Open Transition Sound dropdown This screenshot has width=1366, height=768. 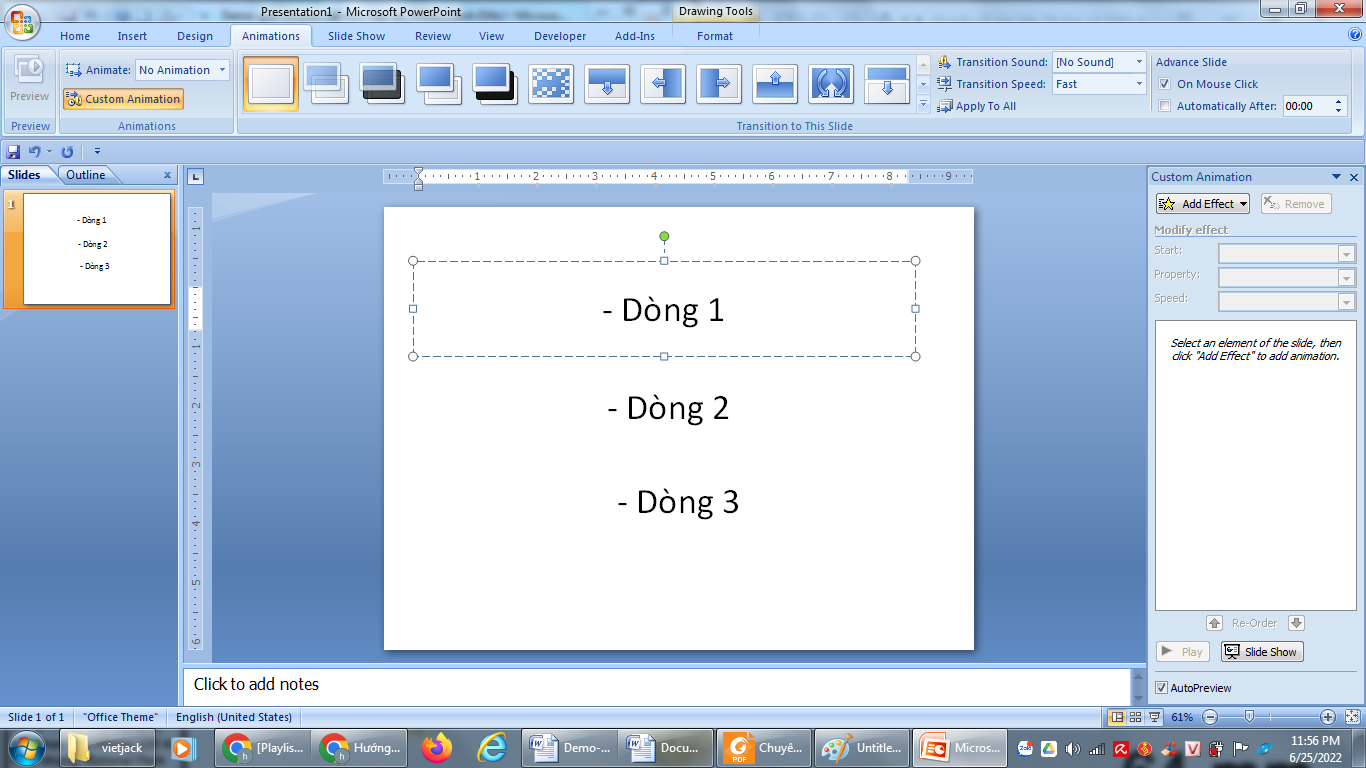point(1138,62)
